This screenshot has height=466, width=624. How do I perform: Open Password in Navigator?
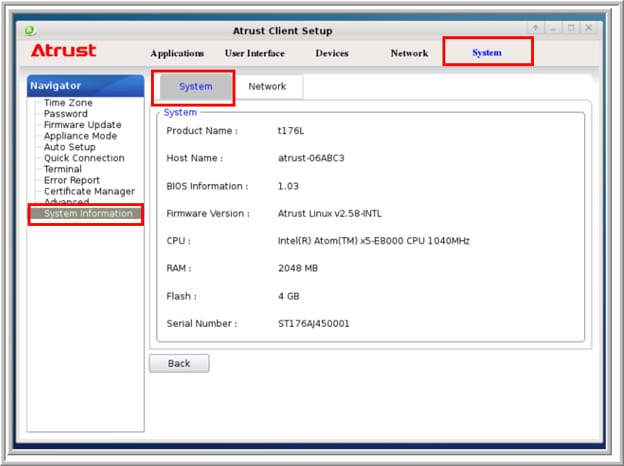click(x=66, y=114)
